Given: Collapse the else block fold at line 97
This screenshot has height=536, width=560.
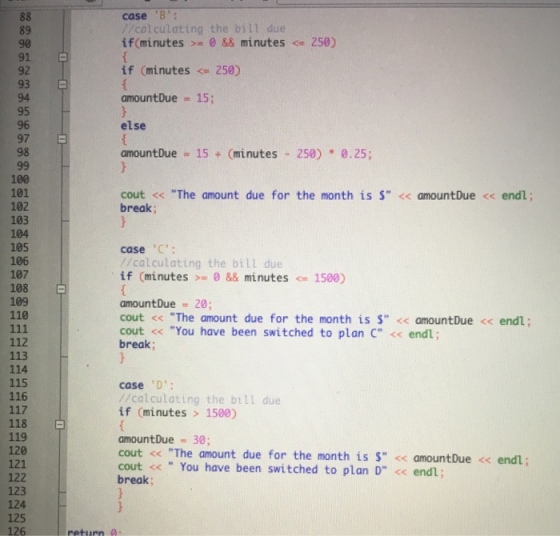Looking at the screenshot, I should 62,139.
